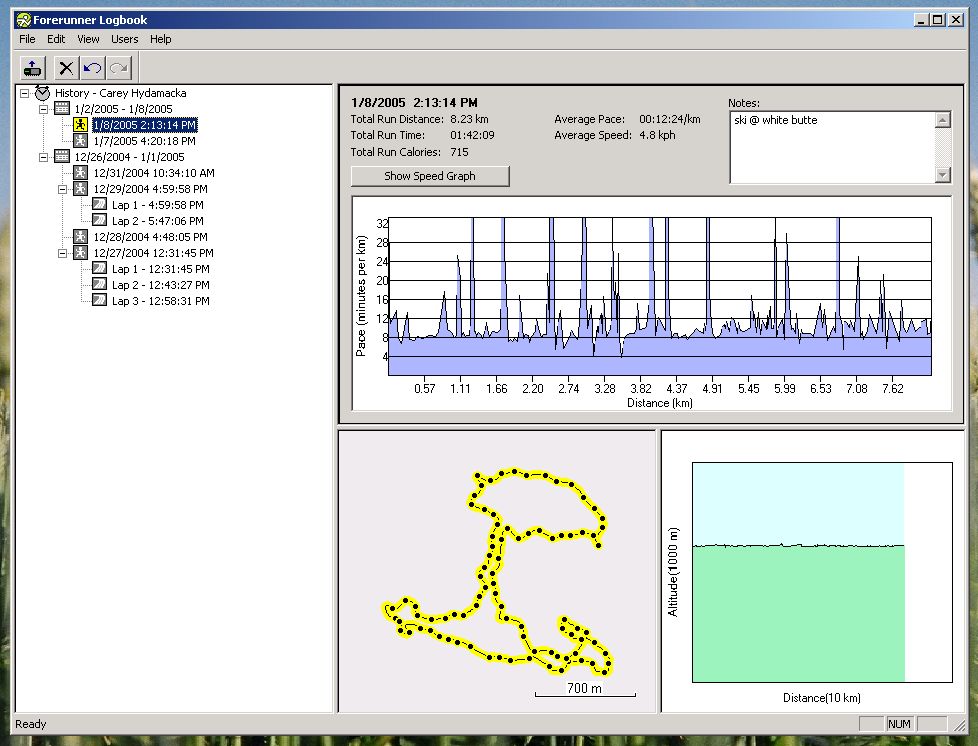This screenshot has width=978, height=746.
Task: Click runner icon for 12/28/2004 4:48:05 PM
Action: [x=80, y=237]
